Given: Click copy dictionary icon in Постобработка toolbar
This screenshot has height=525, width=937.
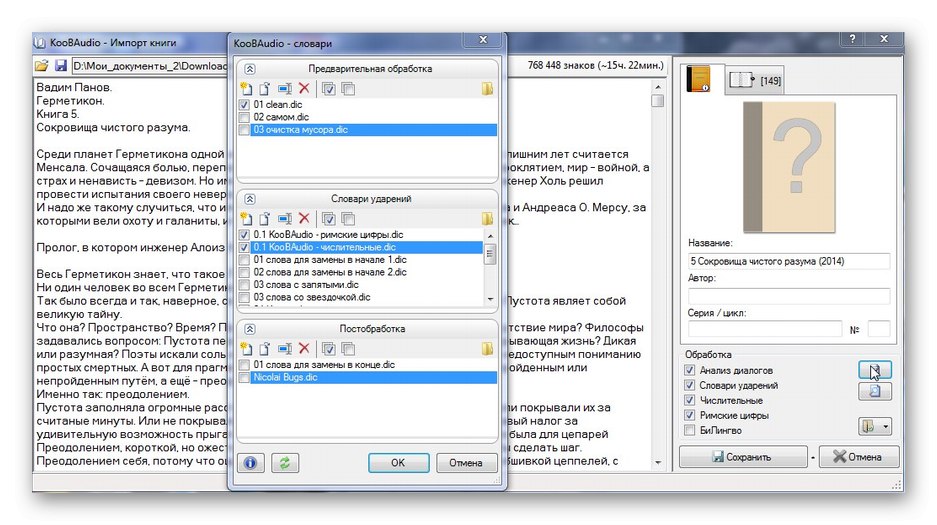Looking at the screenshot, I should pyautogui.click(x=265, y=349).
